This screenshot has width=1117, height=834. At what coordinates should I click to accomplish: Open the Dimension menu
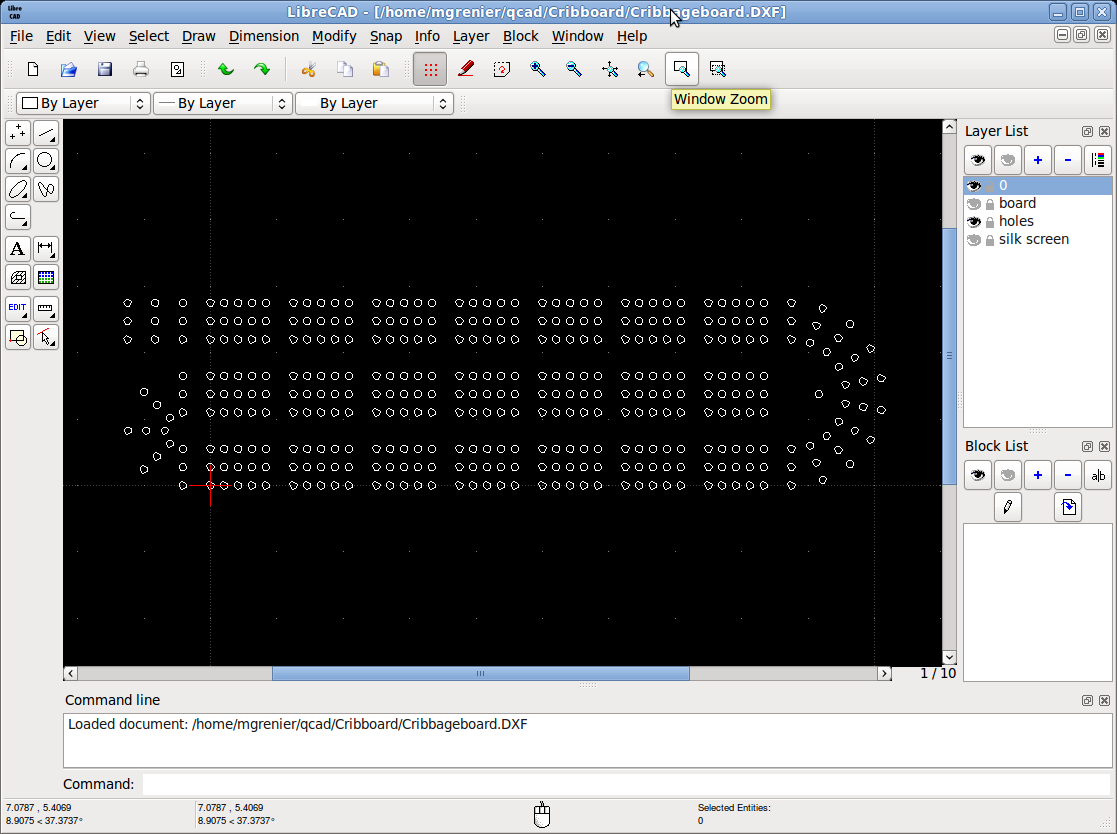tap(263, 36)
